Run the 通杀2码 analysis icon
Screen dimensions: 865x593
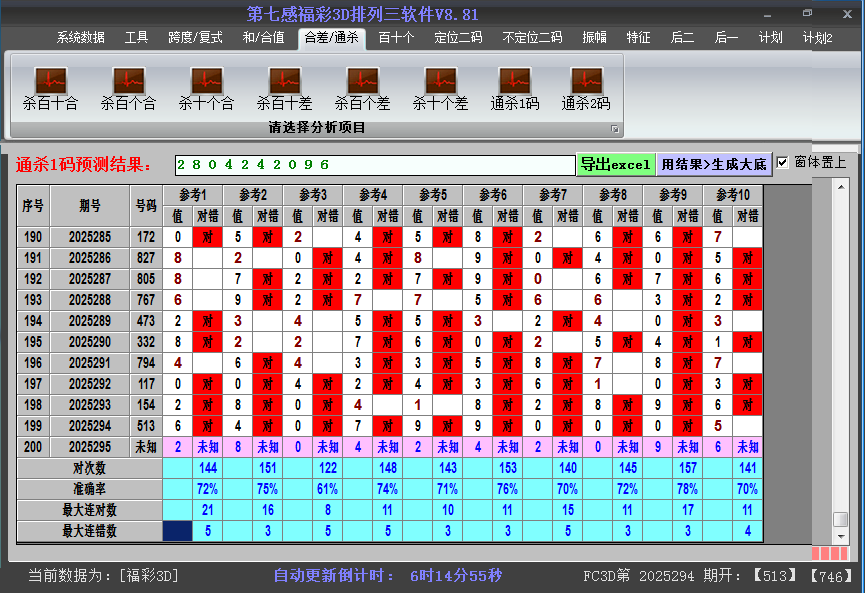point(585,88)
